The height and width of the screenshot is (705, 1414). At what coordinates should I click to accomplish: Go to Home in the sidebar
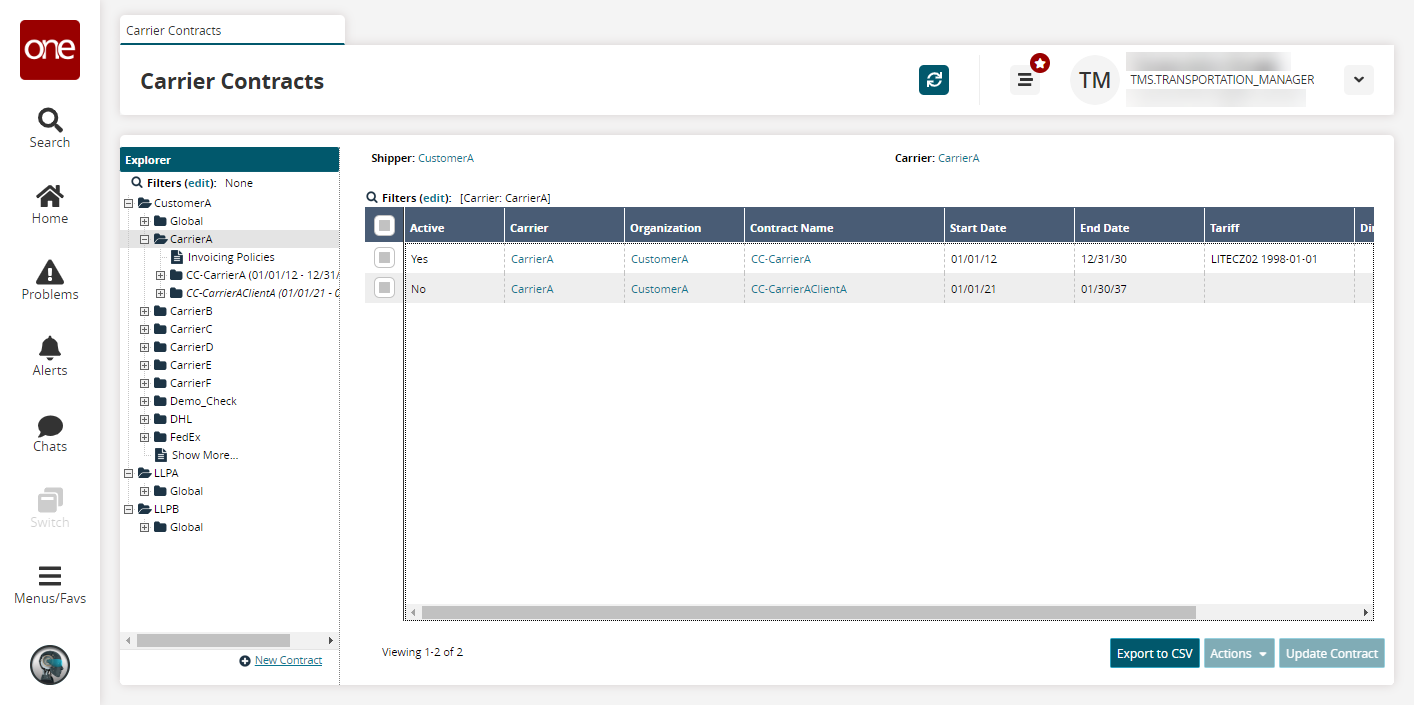click(50, 204)
